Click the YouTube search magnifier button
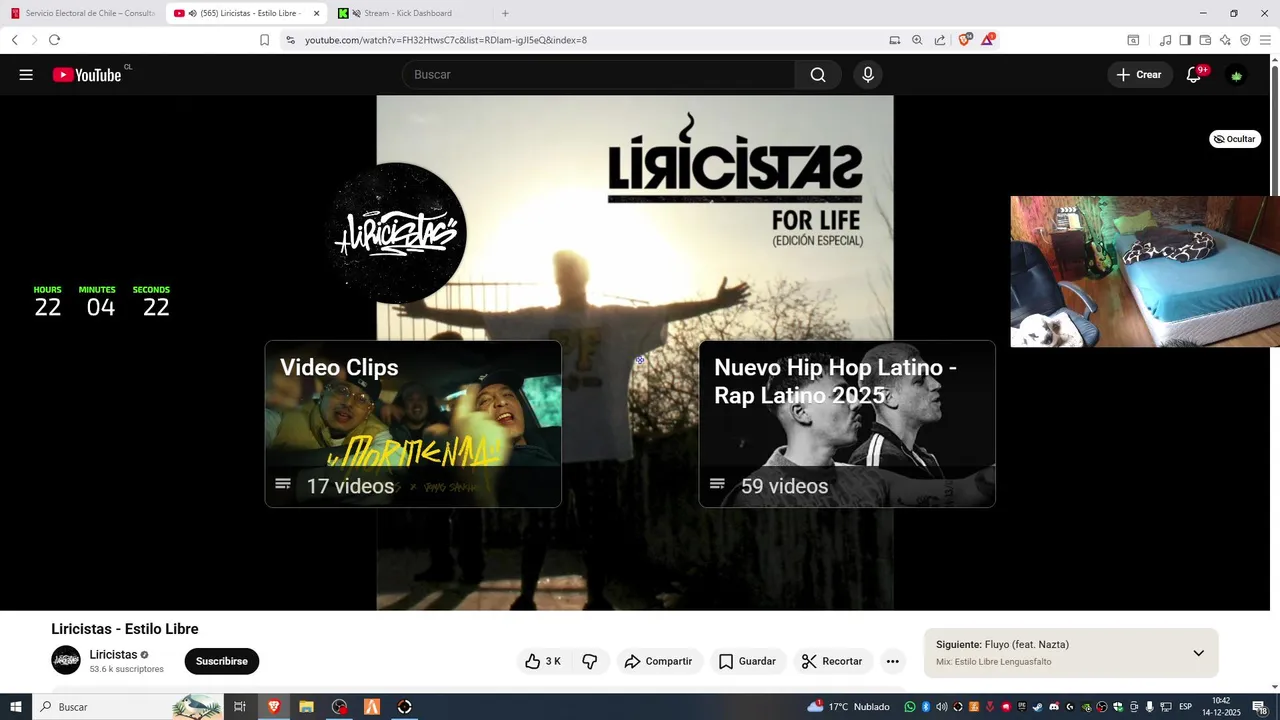Image resolution: width=1280 pixels, height=720 pixels. point(818,75)
